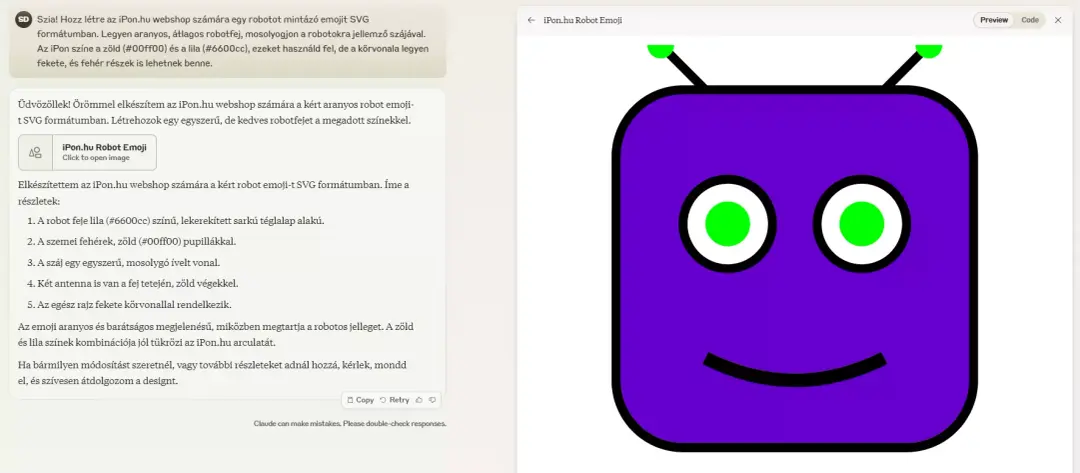Open the iPon.hu Robot Emoji attachment card

coord(87,152)
